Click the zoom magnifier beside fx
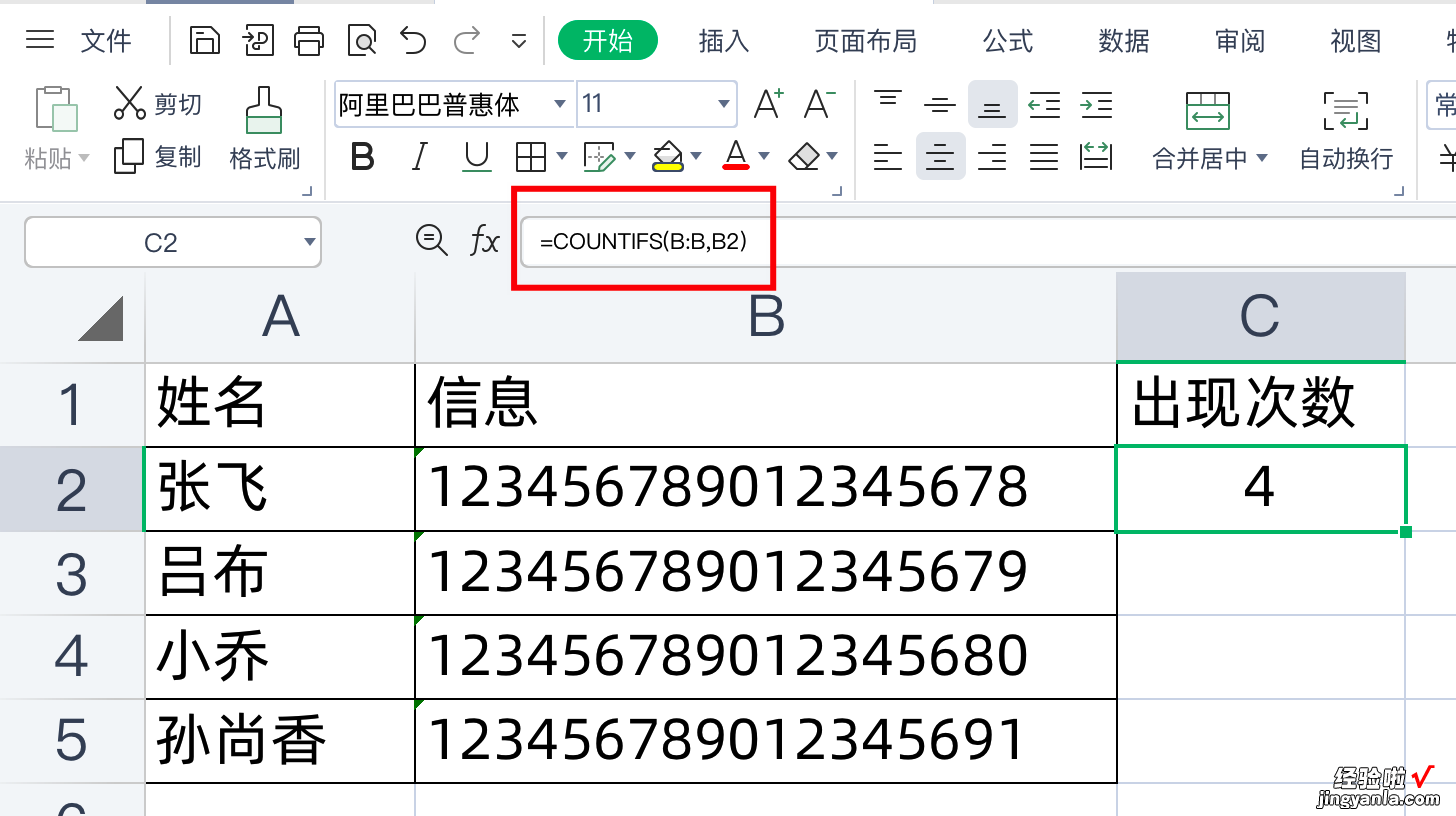This screenshot has width=1456, height=816. click(x=432, y=240)
